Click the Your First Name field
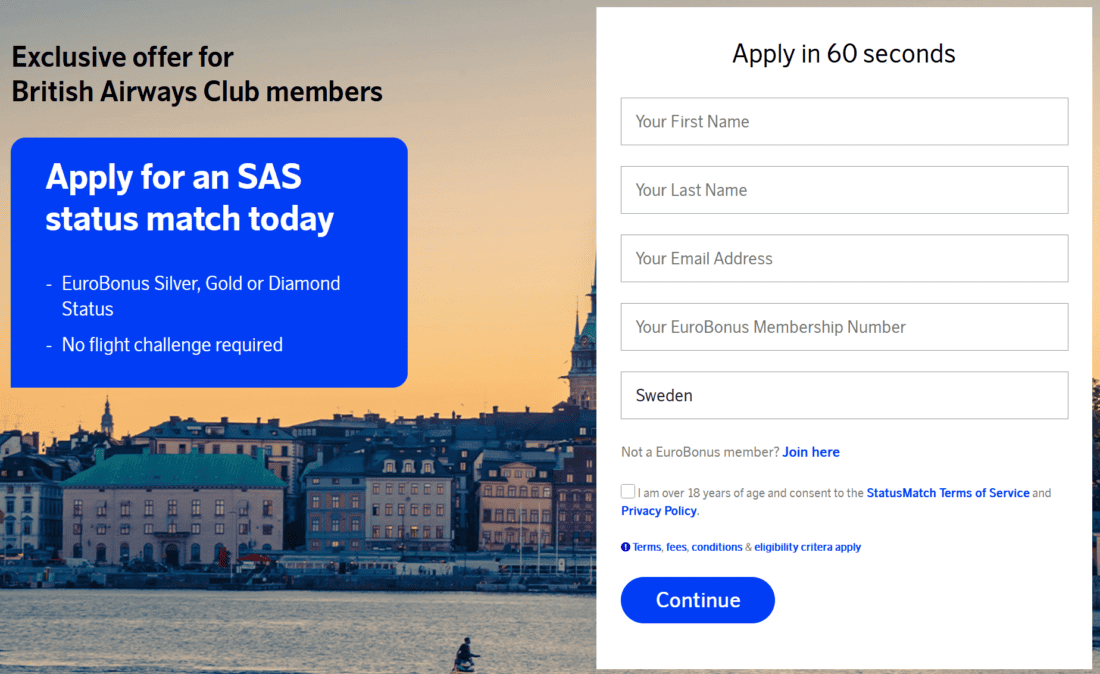 [844, 121]
